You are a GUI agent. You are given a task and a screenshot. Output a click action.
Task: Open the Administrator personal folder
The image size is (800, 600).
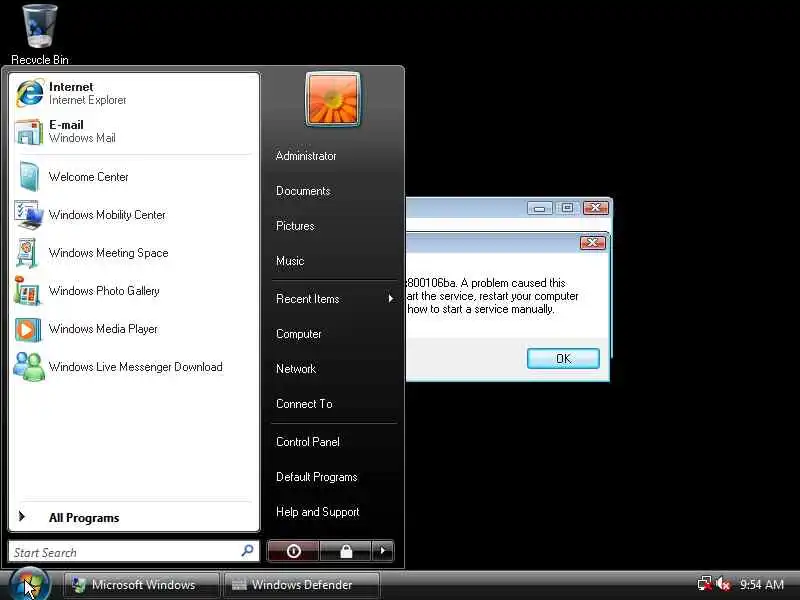click(306, 156)
